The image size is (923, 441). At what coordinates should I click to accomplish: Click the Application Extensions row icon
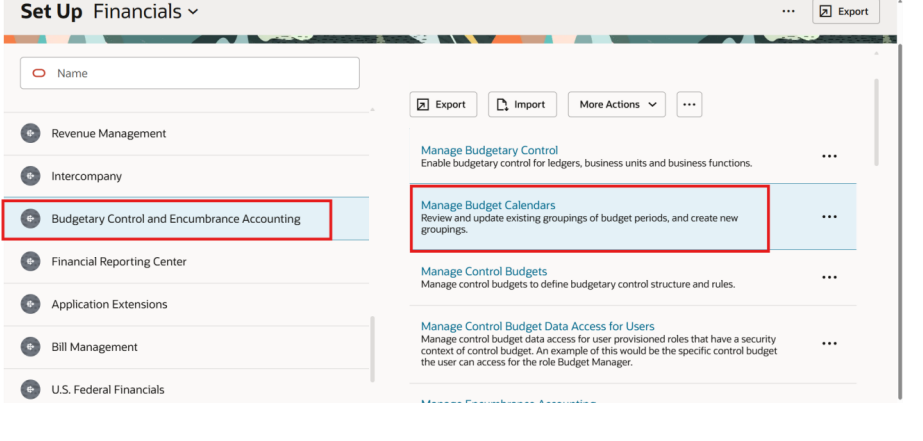31,305
